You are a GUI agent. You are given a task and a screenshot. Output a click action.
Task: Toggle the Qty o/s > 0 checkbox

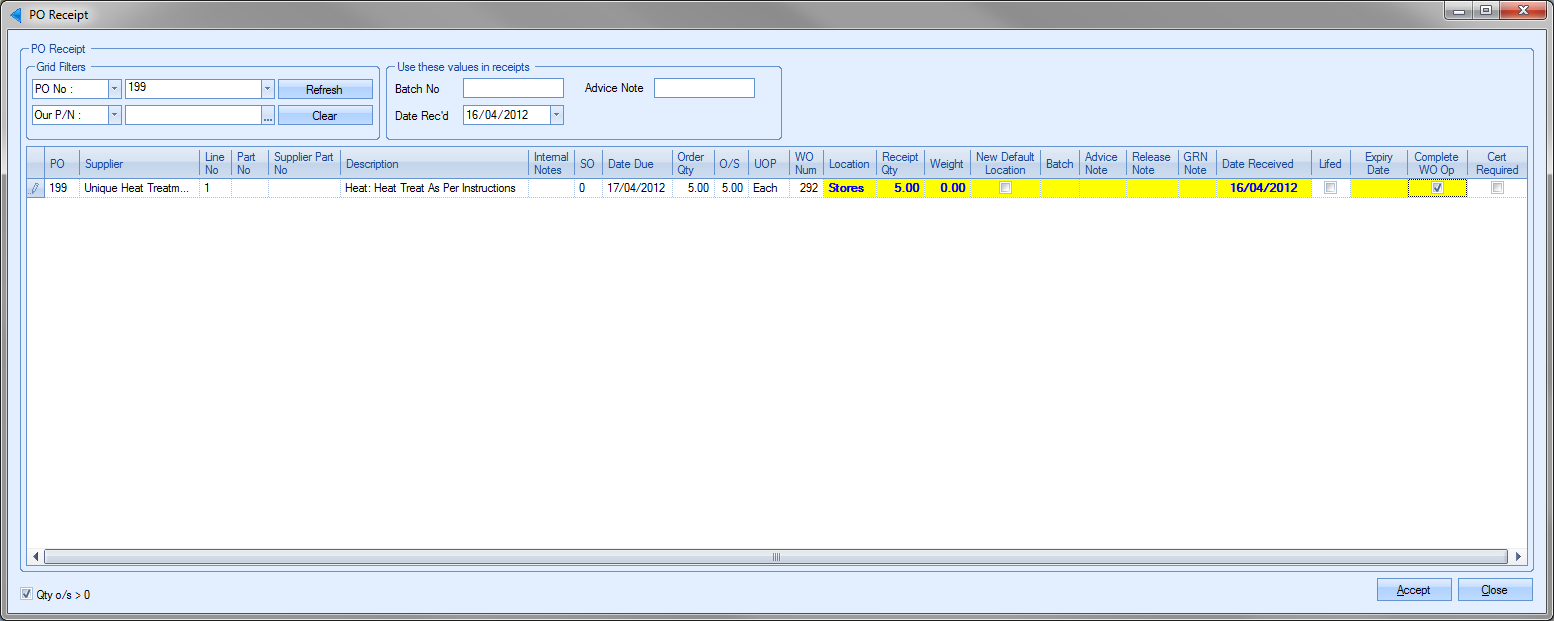click(x=27, y=594)
